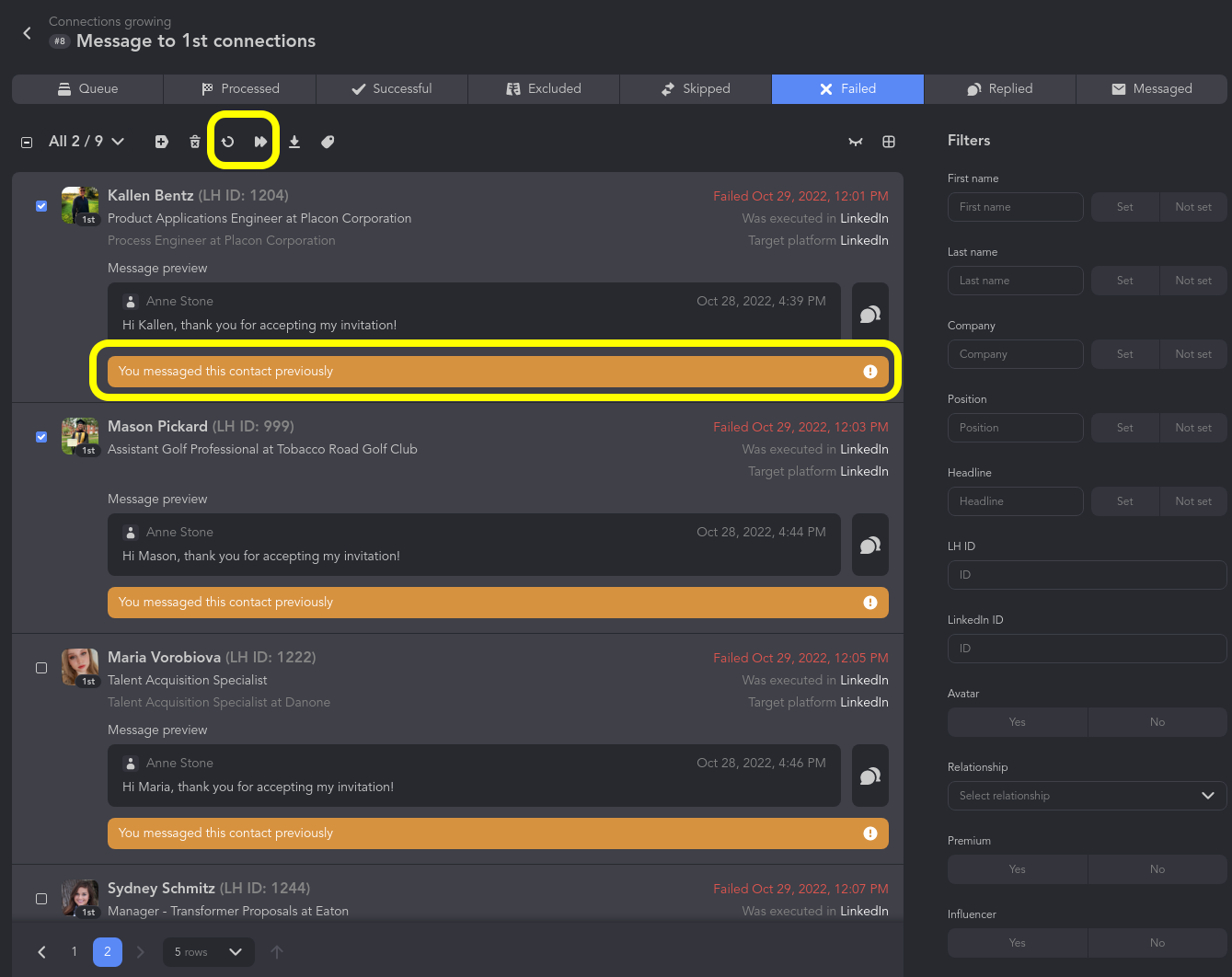Toggle the select-all checkbox in toolbar

[27, 142]
